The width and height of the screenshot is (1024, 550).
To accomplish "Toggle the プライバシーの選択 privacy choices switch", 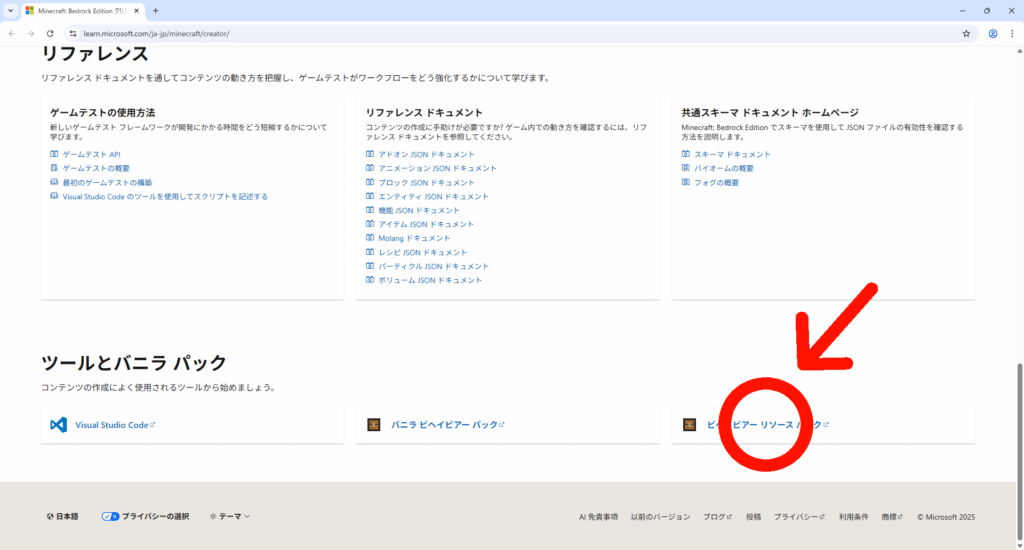I will pos(110,517).
